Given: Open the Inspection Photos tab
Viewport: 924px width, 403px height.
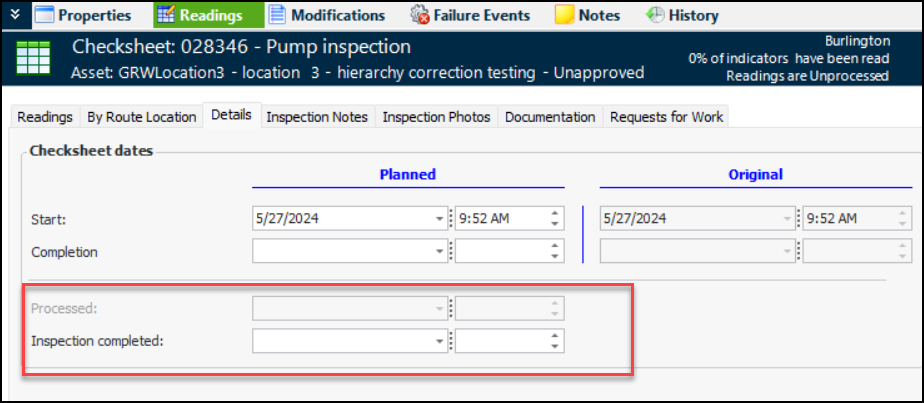Looking at the screenshot, I should 436,117.
